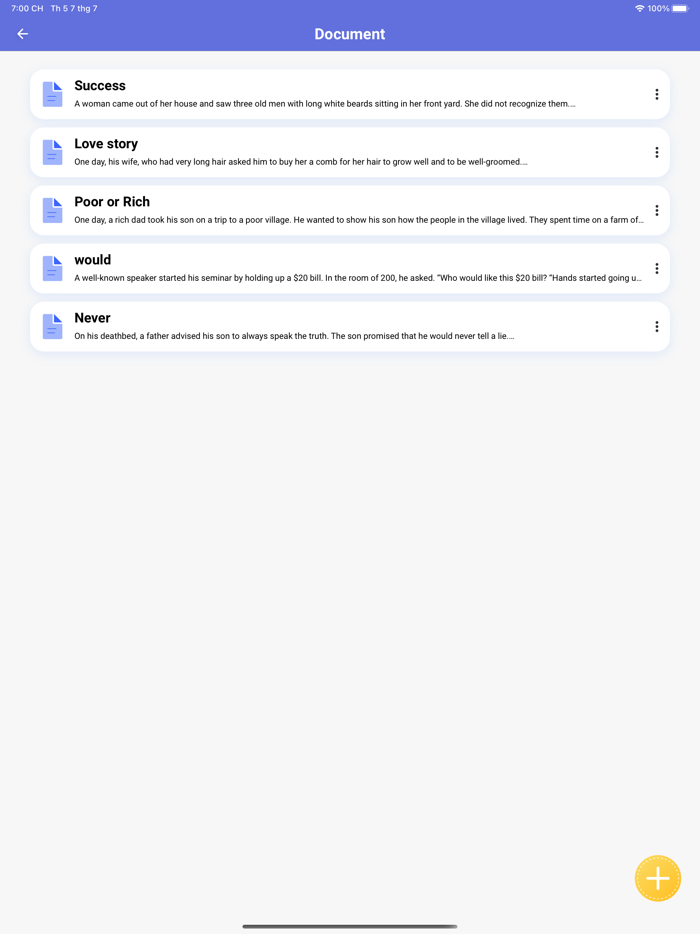Click the battery indicator in status bar
Image resolution: width=700 pixels, height=934 pixels.
[x=682, y=7]
